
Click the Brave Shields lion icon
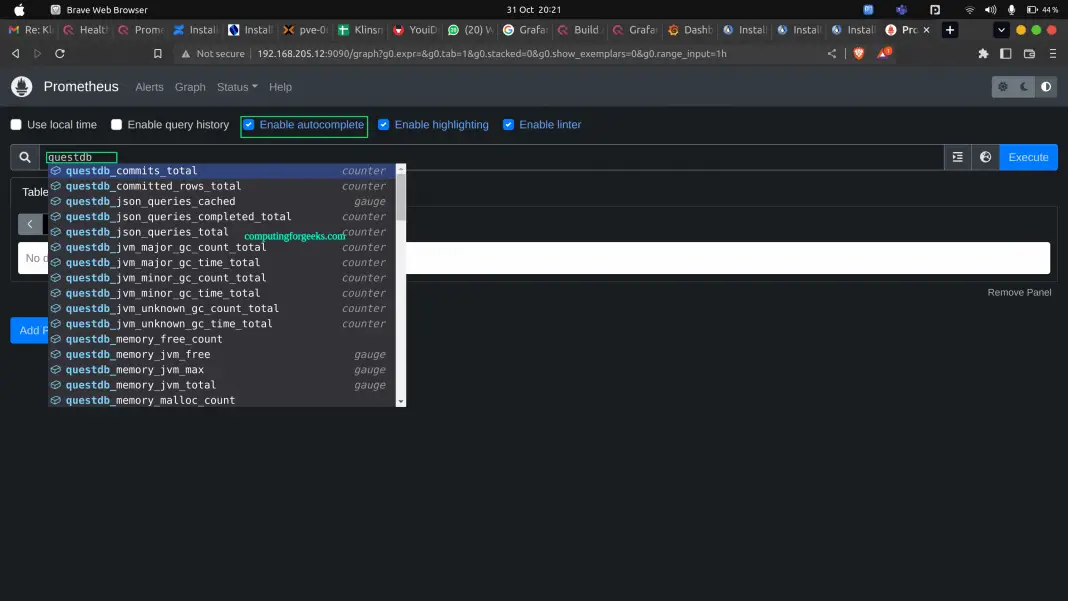(859, 53)
